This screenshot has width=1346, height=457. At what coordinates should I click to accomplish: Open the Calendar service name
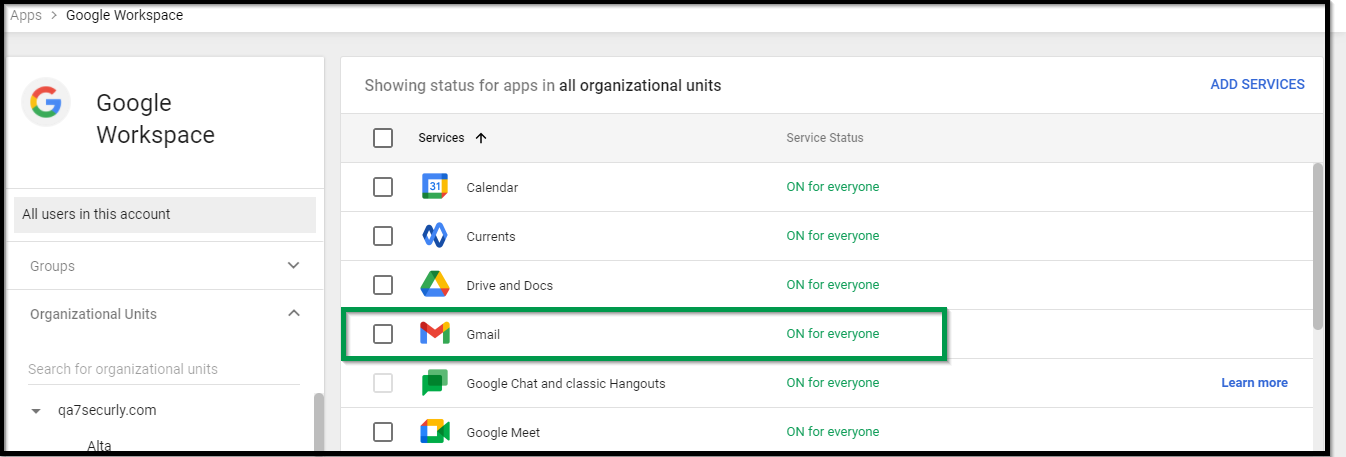[492, 188]
